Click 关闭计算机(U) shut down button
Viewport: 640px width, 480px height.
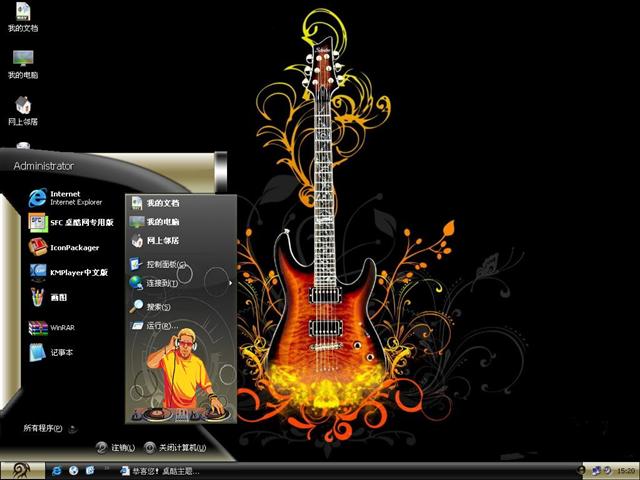click(175, 448)
